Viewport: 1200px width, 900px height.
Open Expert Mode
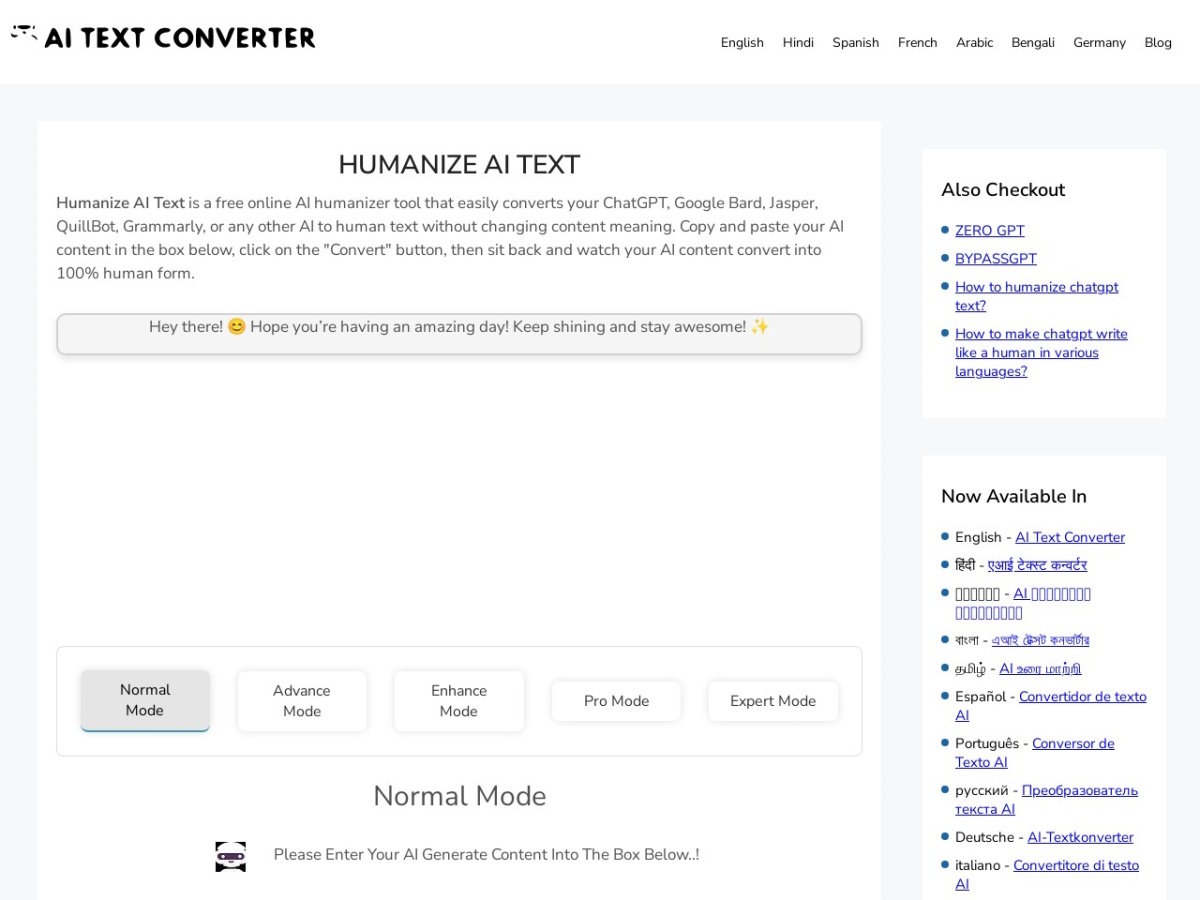tap(772, 701)
